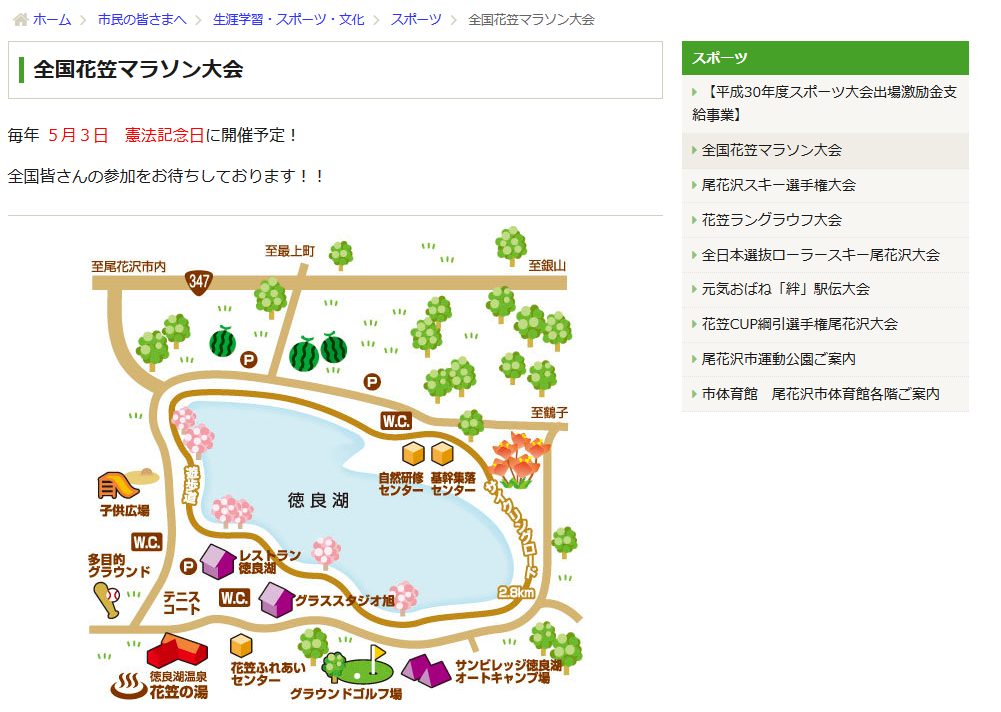Click the 子供広場 slide playground icon
1001x712 pixels.
(x=128, y=485)
